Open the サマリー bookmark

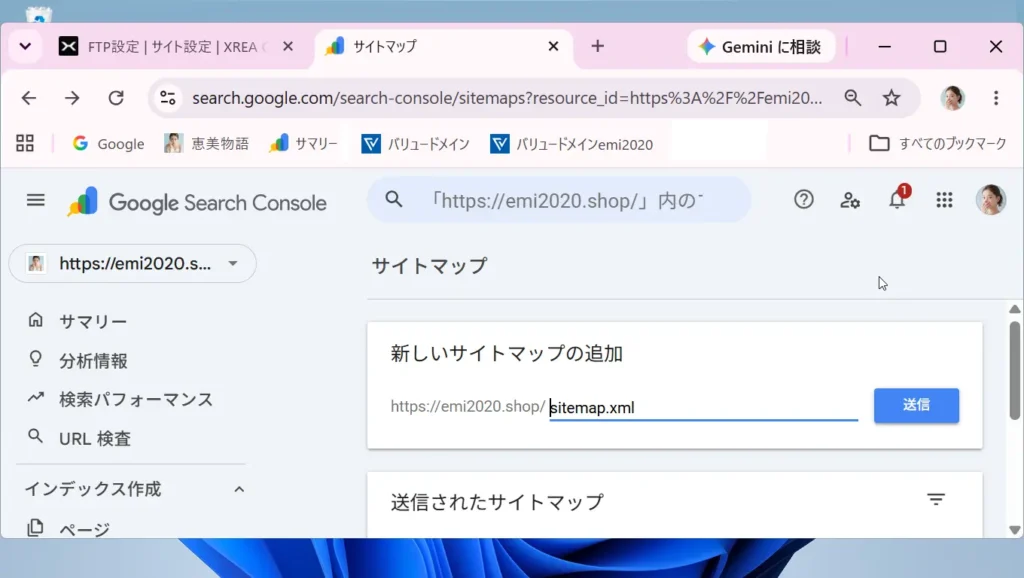tap(304, 144)
